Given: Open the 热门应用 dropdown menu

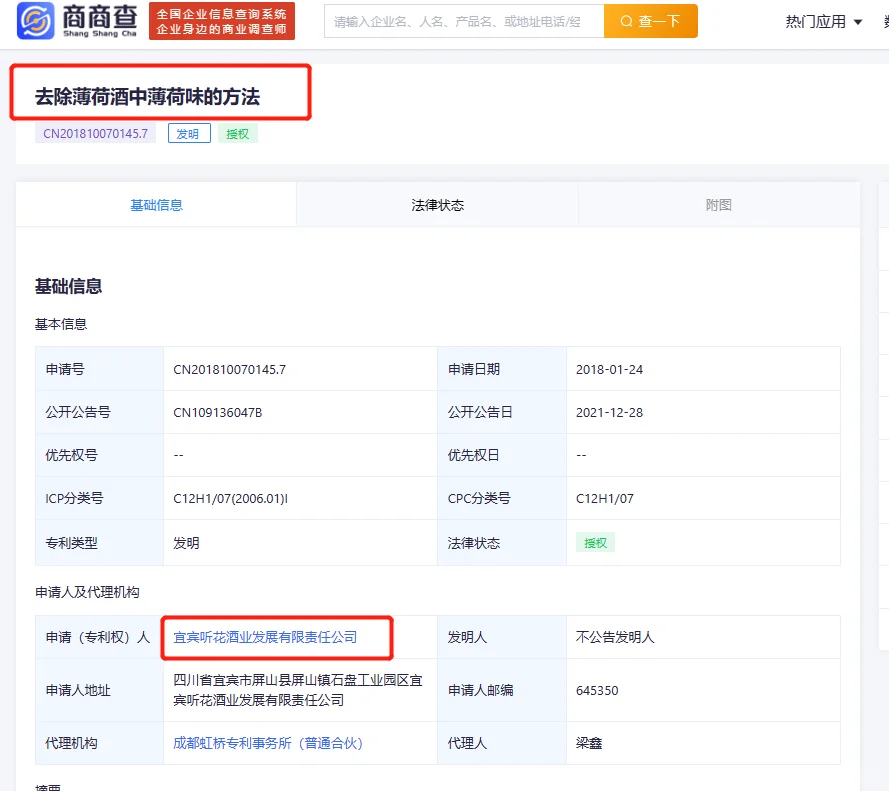Looking at the screenshot, I should [x=816, y=20].
